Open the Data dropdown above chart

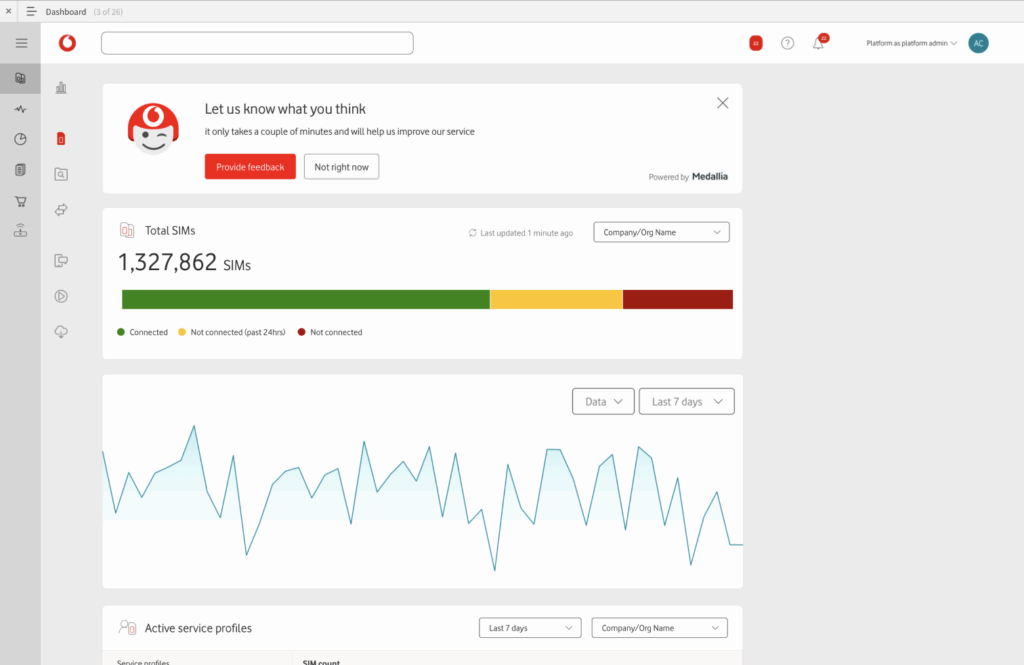(603, 401)
